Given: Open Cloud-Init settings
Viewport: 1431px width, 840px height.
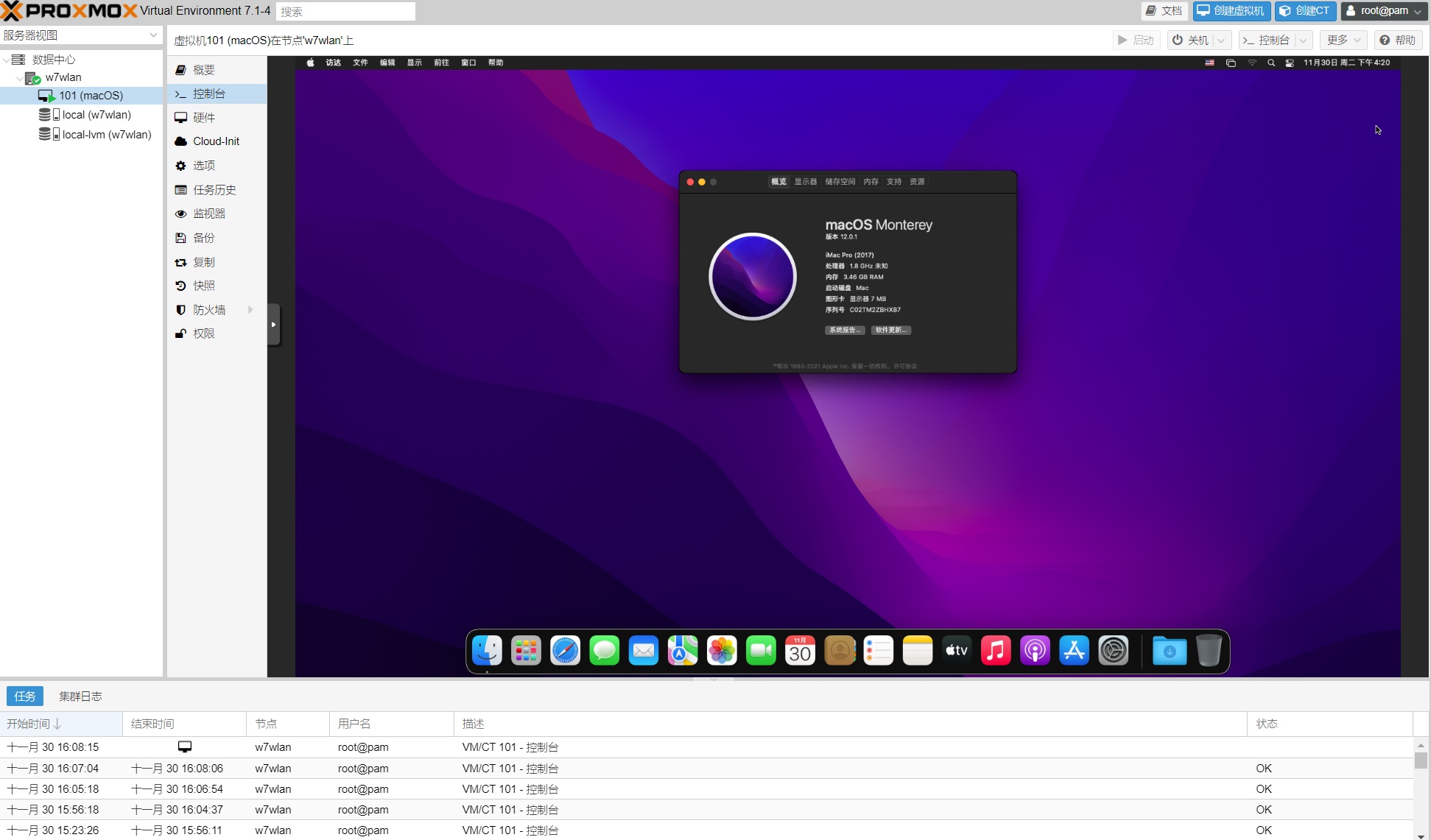Looking at the screenshot, I should point(217,141).
